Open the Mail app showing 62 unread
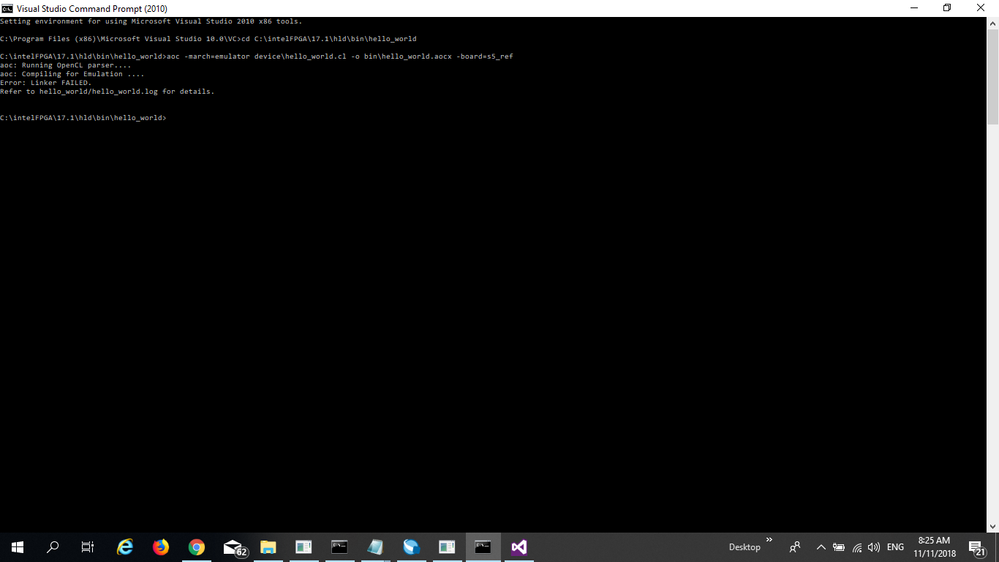 coord(235,548)
